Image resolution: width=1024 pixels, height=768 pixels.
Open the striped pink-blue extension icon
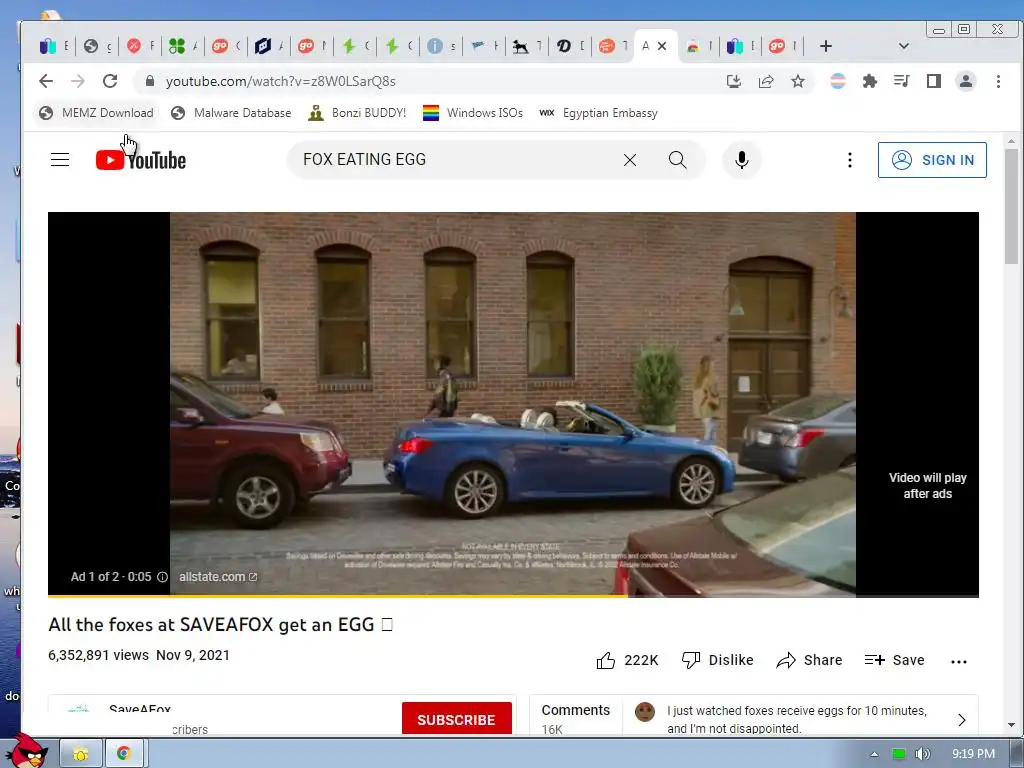tap(837, 81)
